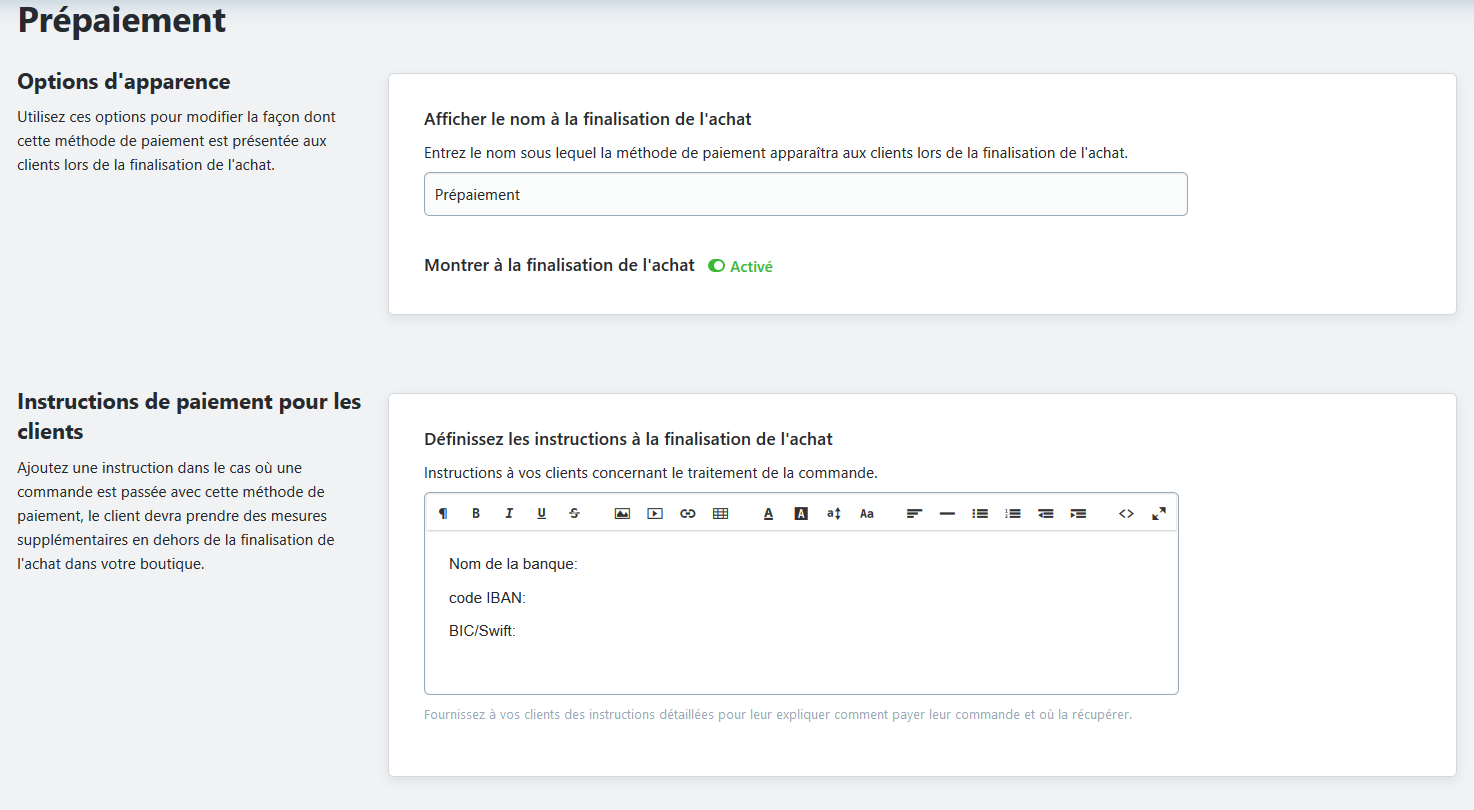This screenshot has height=810, width=1474.
Task: Click the payment name field containing 'Prépaiement'
Action: 806,194
